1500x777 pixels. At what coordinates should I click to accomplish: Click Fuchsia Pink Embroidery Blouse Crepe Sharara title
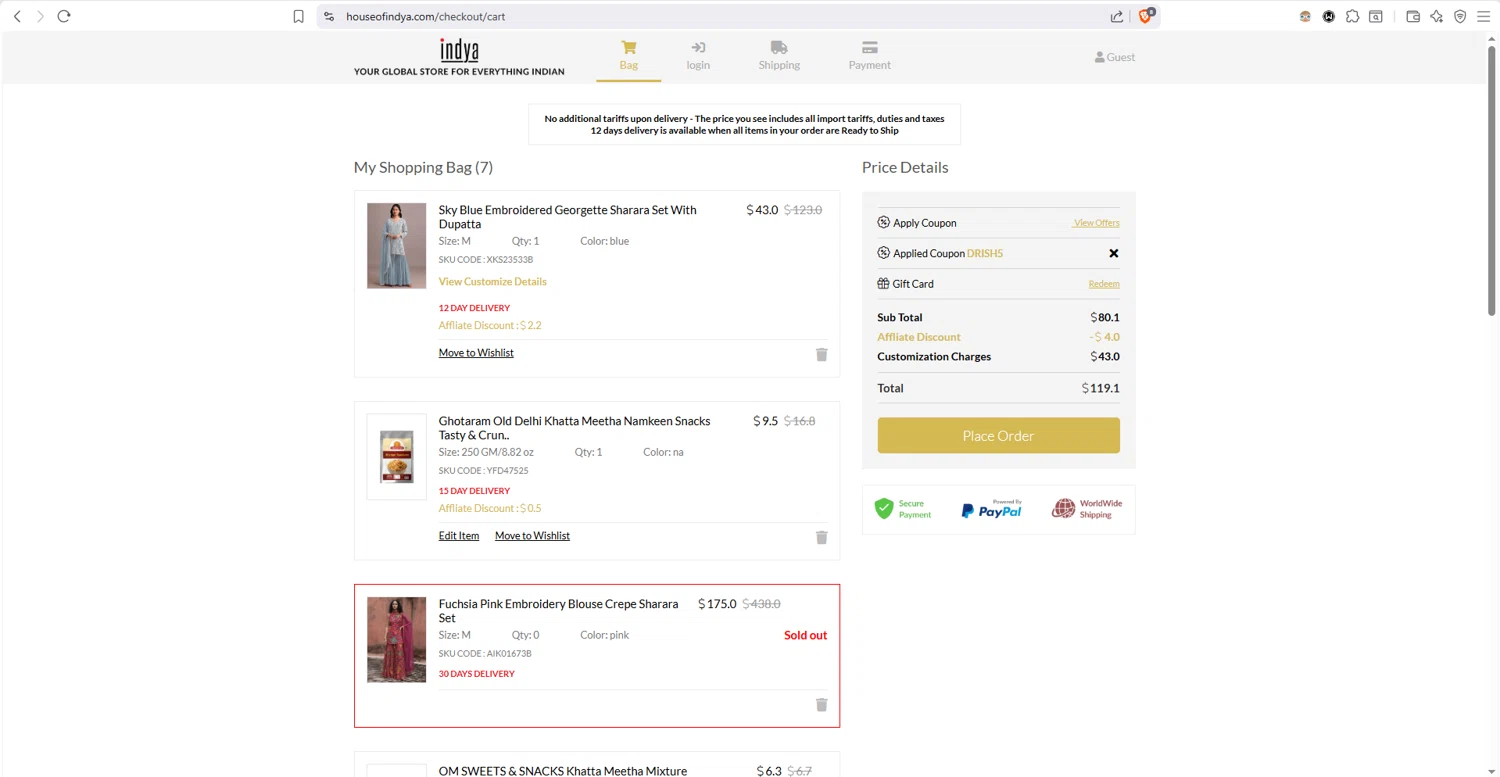click(558, 611)
